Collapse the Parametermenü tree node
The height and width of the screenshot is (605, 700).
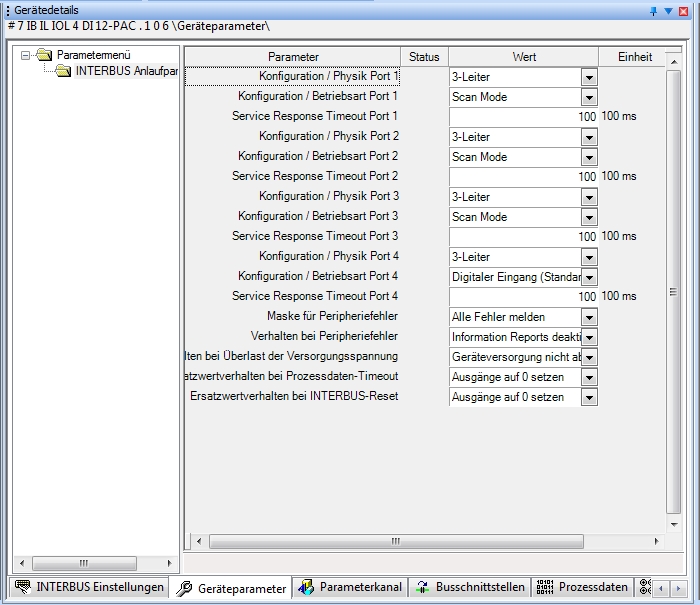(x=27, y=55)
